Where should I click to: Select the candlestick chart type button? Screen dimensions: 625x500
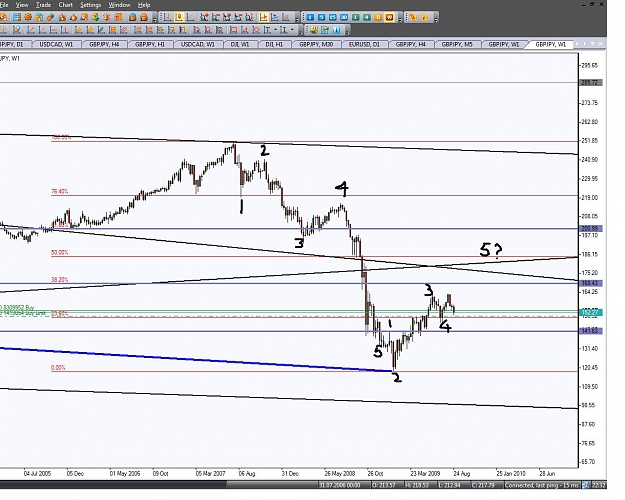pos(179,17)
